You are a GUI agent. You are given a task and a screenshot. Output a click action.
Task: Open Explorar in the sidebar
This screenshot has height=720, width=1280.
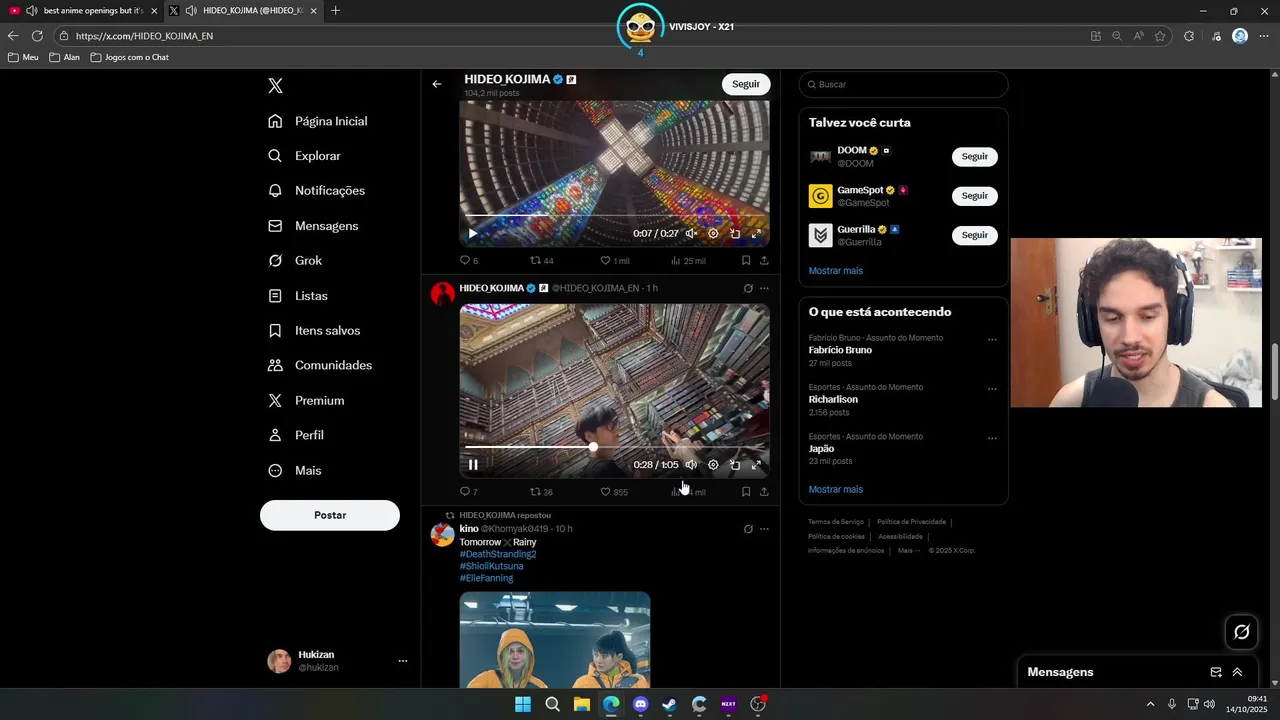[305, 156]
